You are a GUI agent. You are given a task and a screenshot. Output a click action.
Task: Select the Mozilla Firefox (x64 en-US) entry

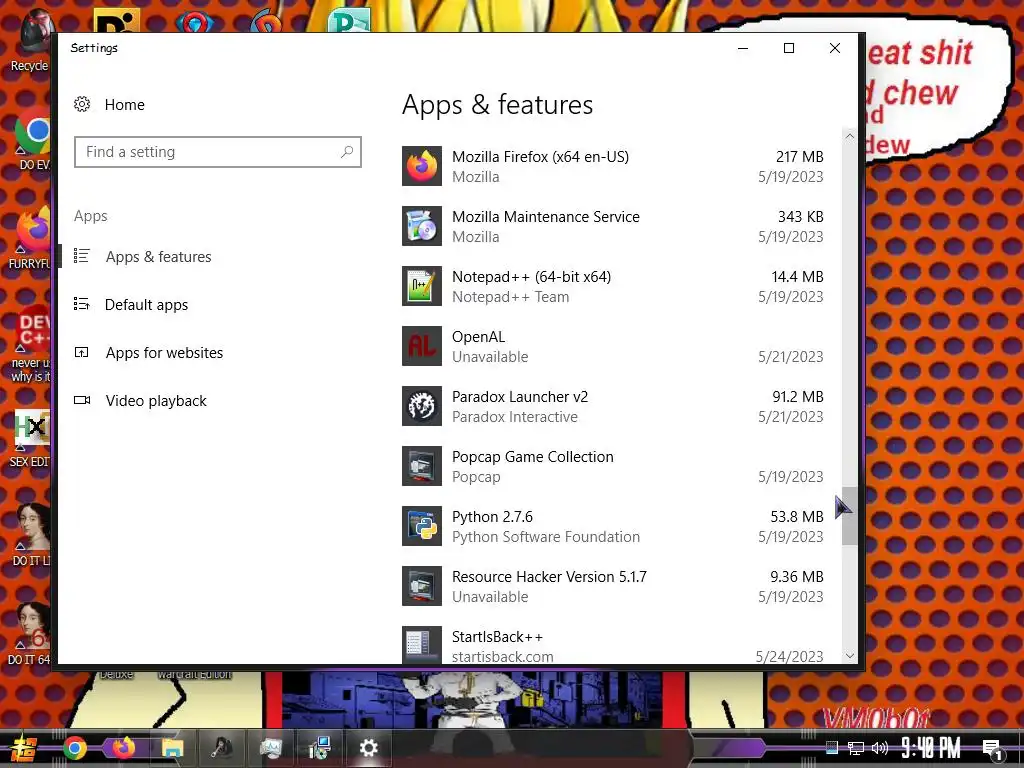point(613,166)
